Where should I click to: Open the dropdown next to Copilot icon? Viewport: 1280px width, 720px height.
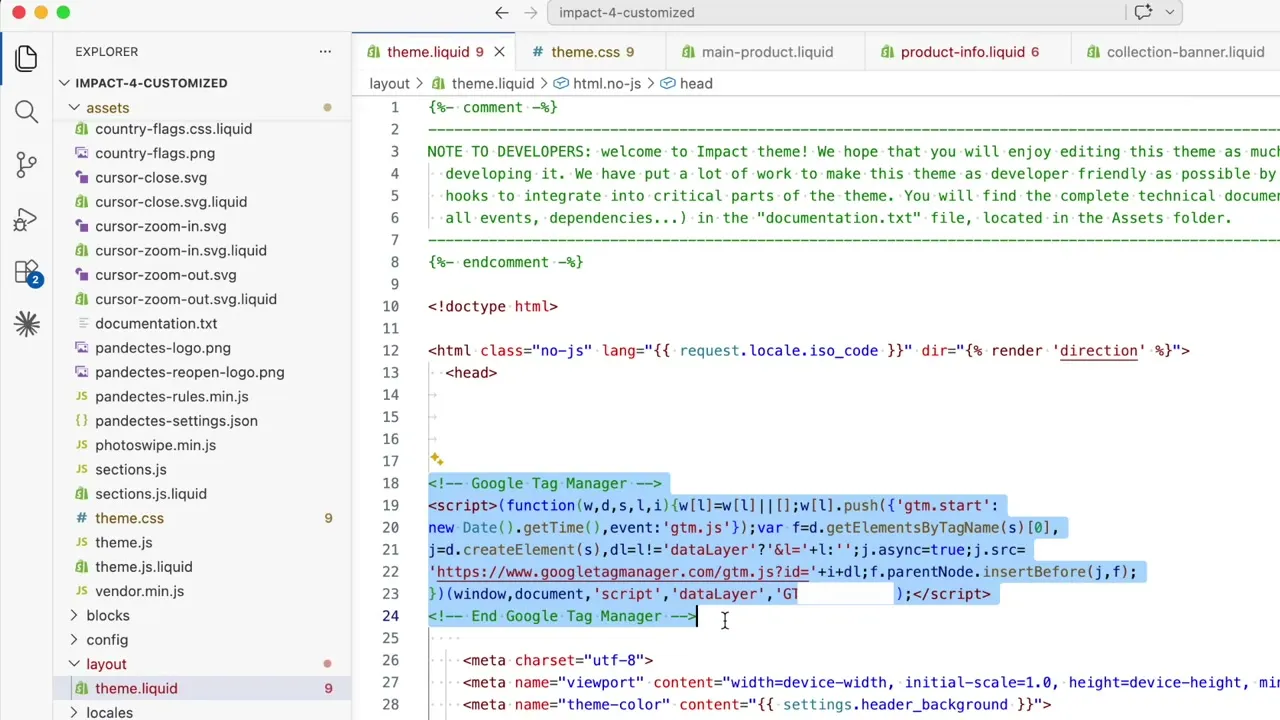1169,12
